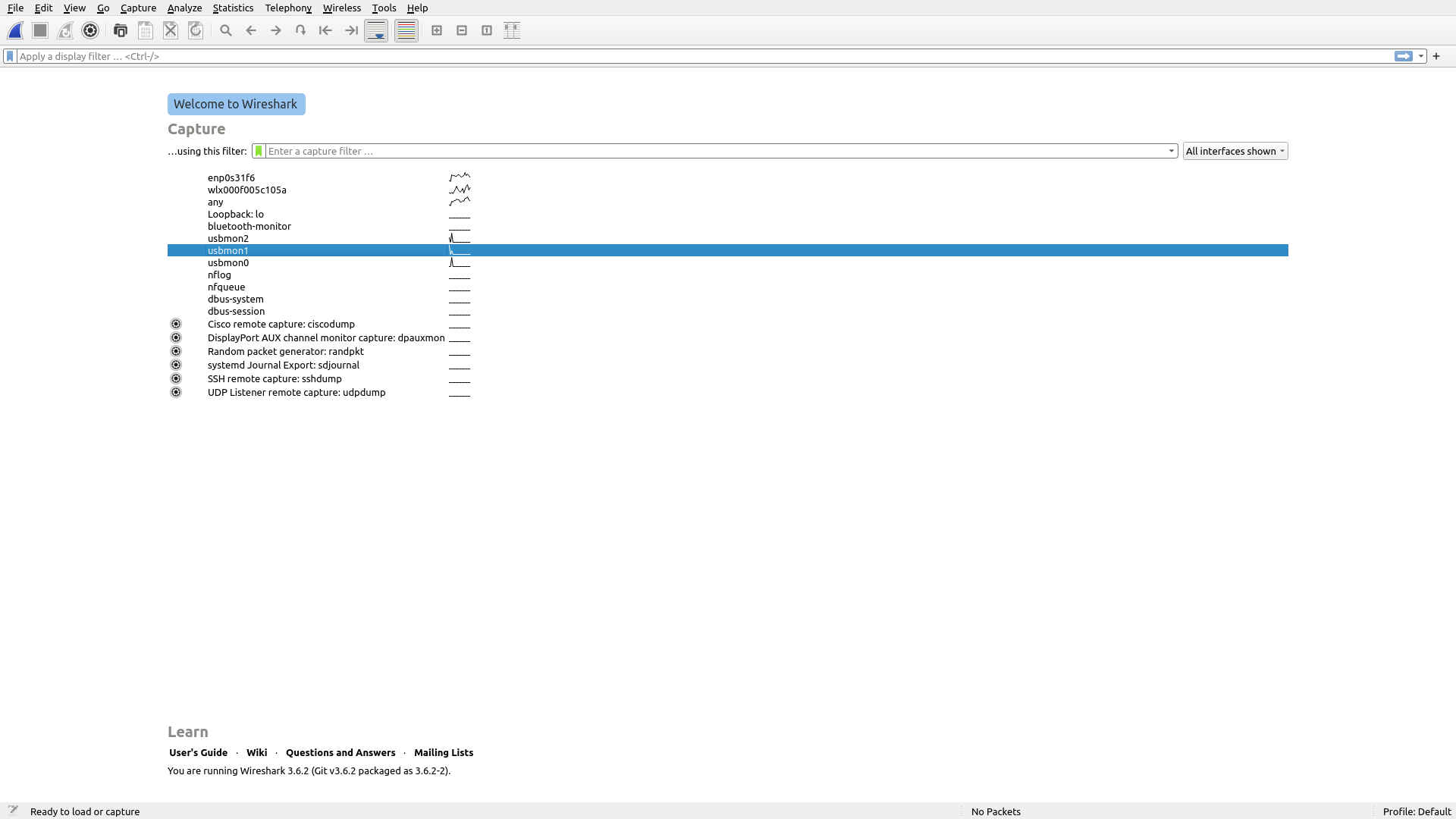The image size is (1456, 819).
Task: Open settings gear for UDP Listener capture
Action: coord(176,392)
